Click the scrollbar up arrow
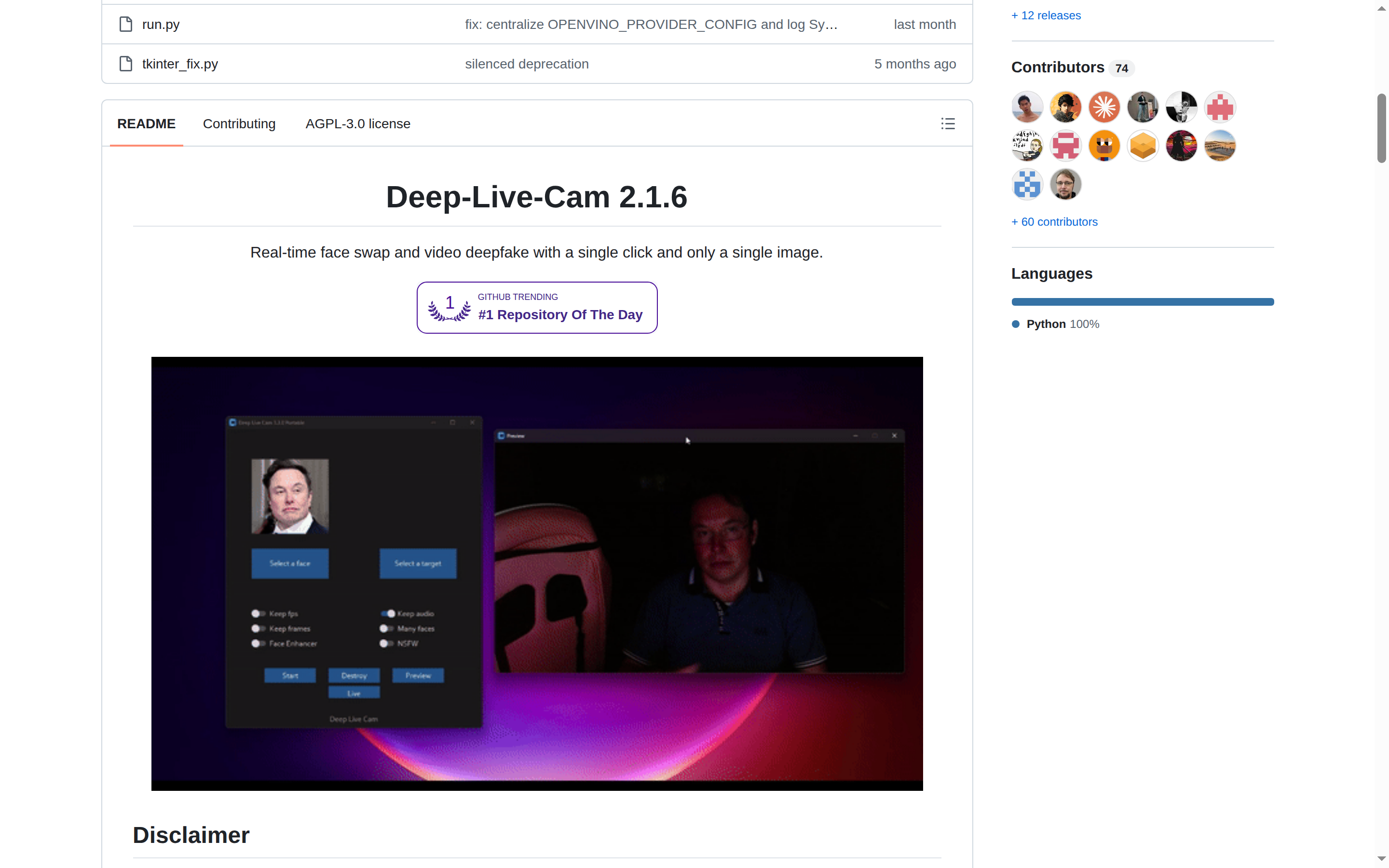Viewport: 1389px width, 868px height. pos(1382,8)
